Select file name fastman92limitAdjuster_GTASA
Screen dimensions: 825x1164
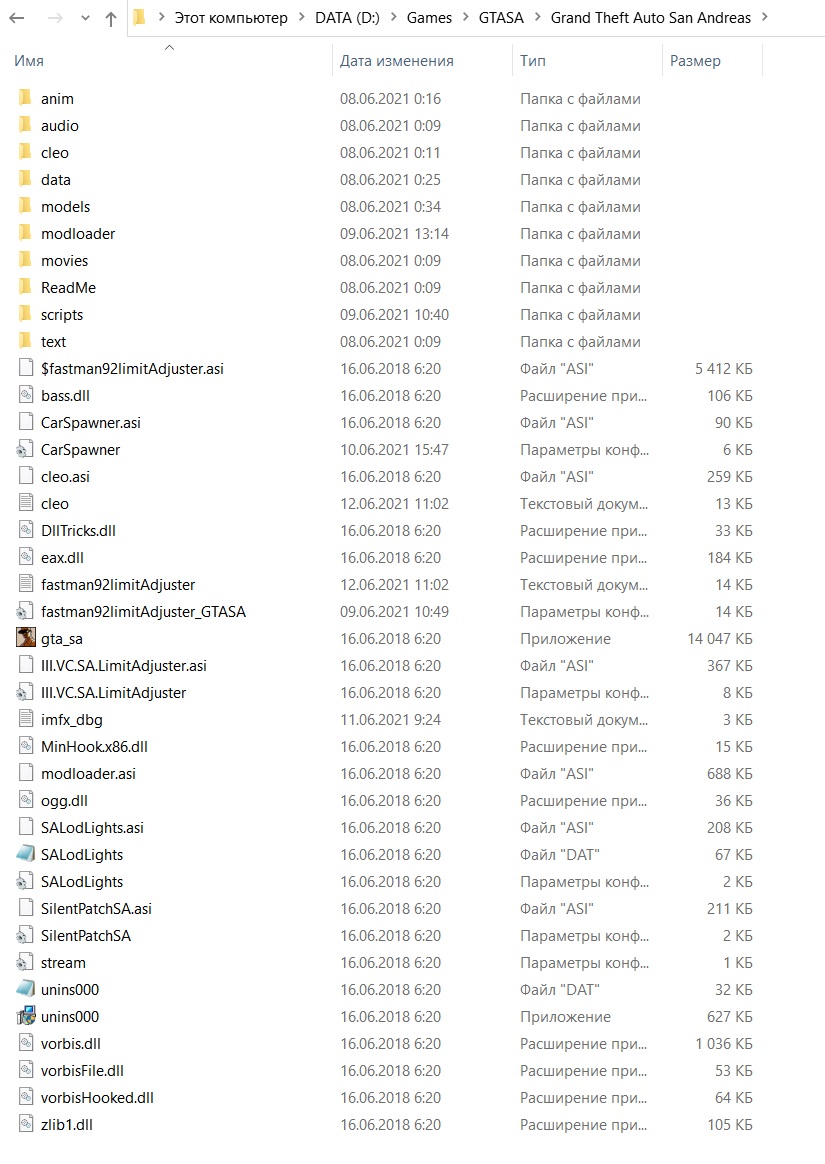coord(143,612)
